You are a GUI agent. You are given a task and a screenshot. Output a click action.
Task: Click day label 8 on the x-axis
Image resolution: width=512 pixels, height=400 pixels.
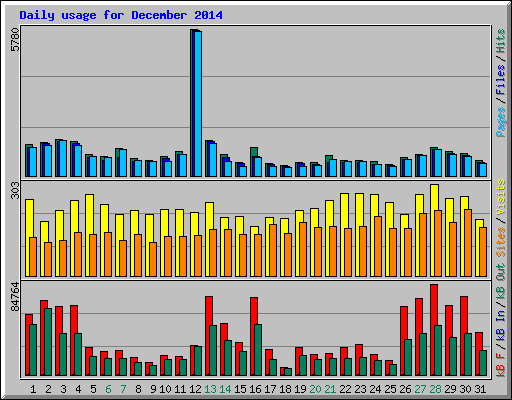coord(138,389)
